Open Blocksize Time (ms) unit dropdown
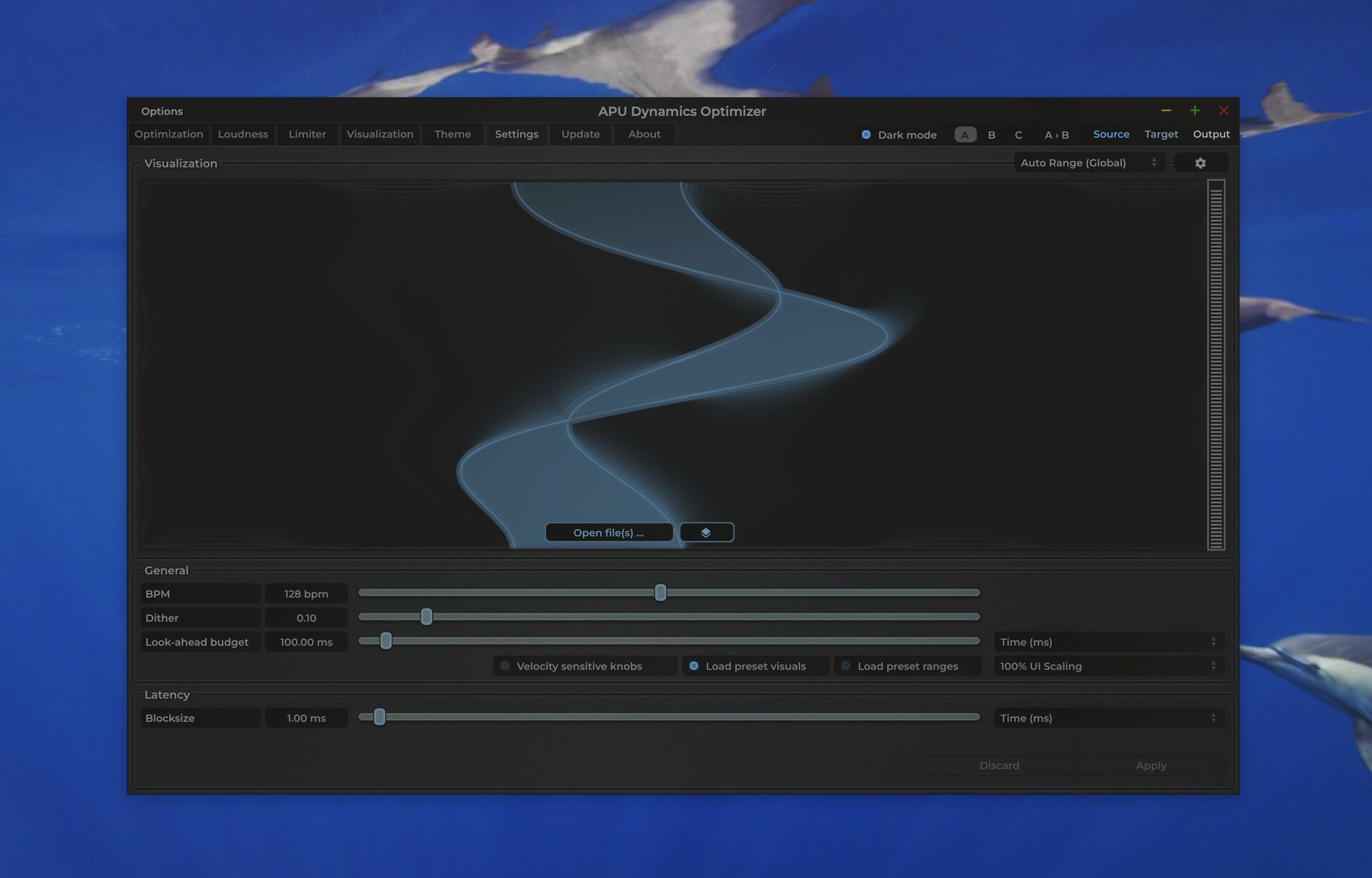 coord(1108,718)
